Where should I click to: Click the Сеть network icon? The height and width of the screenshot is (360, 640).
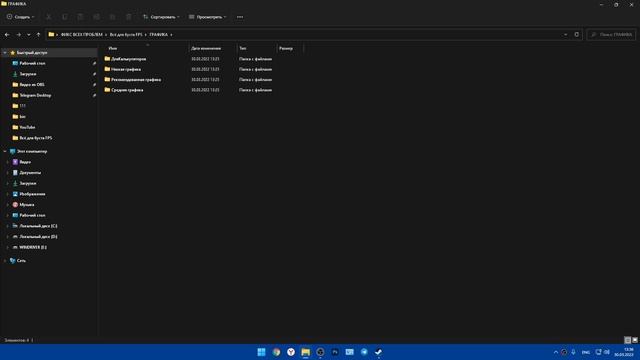pos(13,260)
